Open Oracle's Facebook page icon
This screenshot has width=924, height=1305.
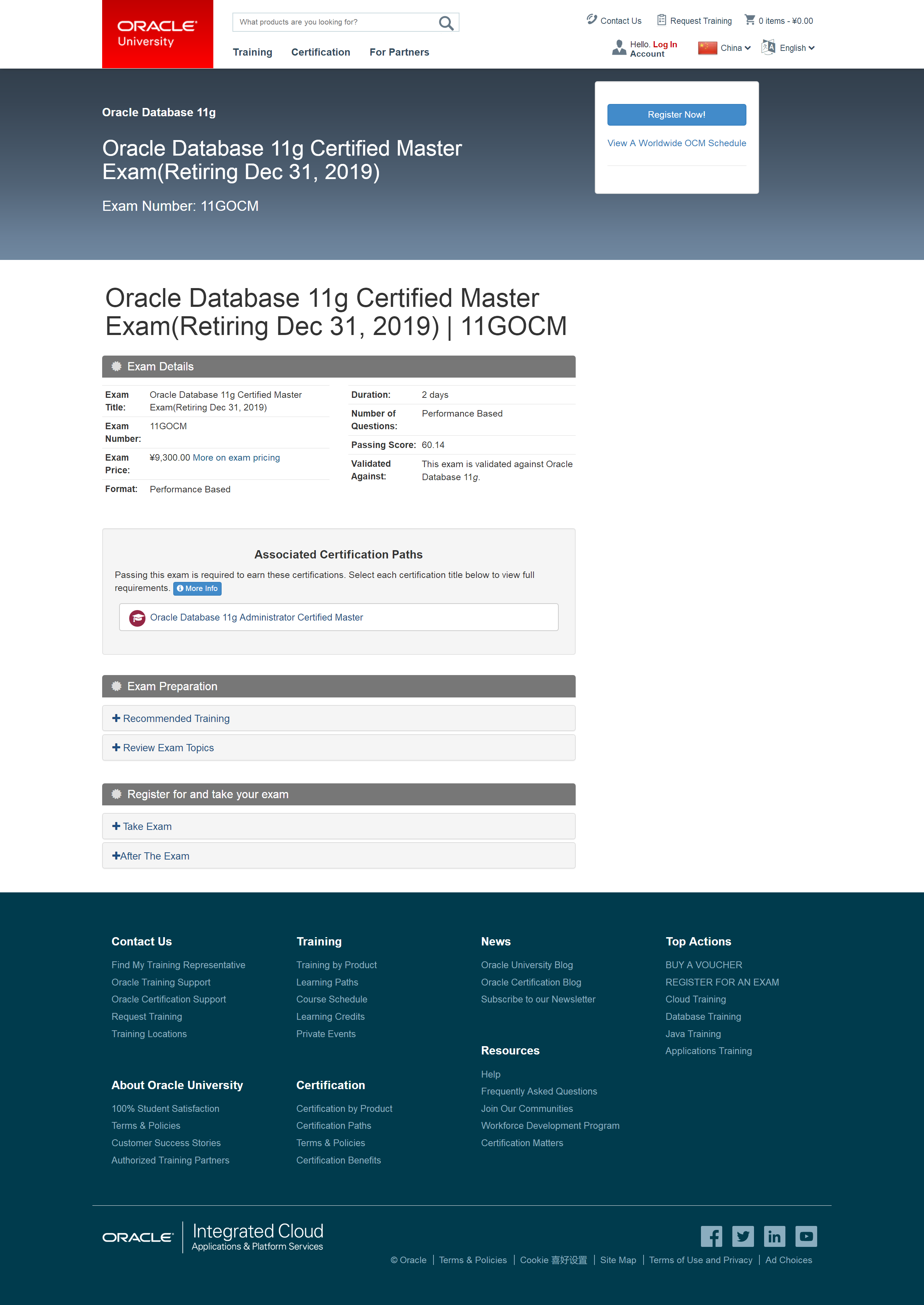(711, 1236)
